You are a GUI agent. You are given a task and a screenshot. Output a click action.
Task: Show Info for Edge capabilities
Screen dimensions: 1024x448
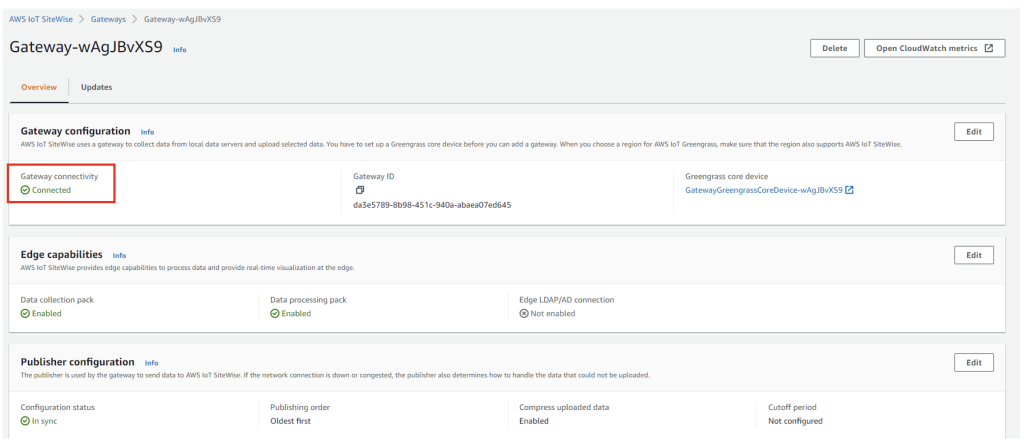click(119, 255)
